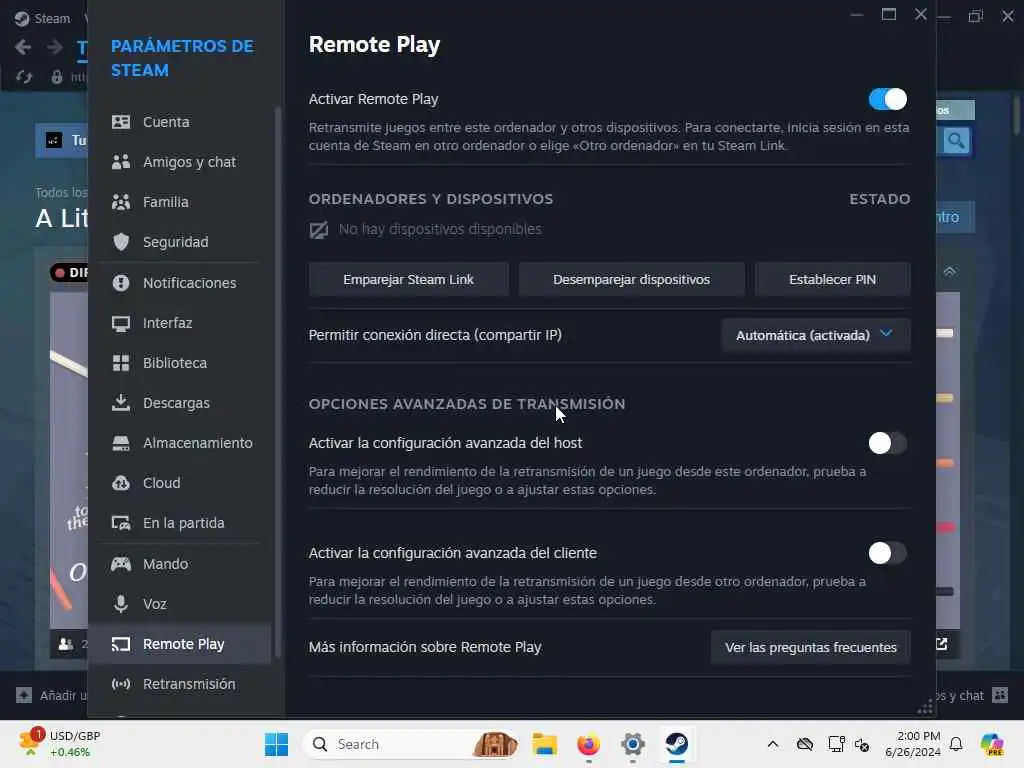Screen dimensions: 1024x768
Task: Click the Seguridad shield icon
Action: coord(121,242)
